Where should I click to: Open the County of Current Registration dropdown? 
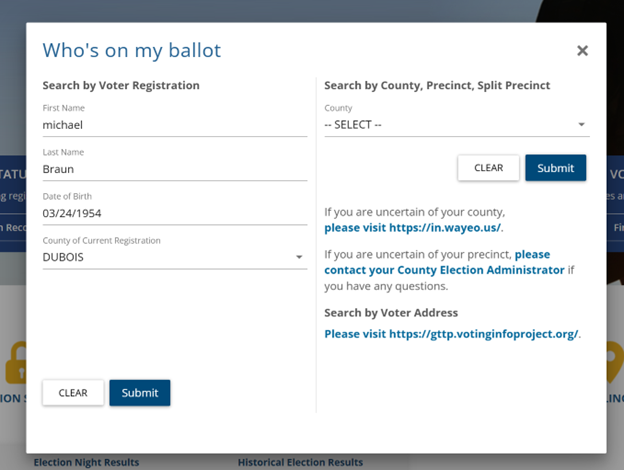tap(175, 257)
